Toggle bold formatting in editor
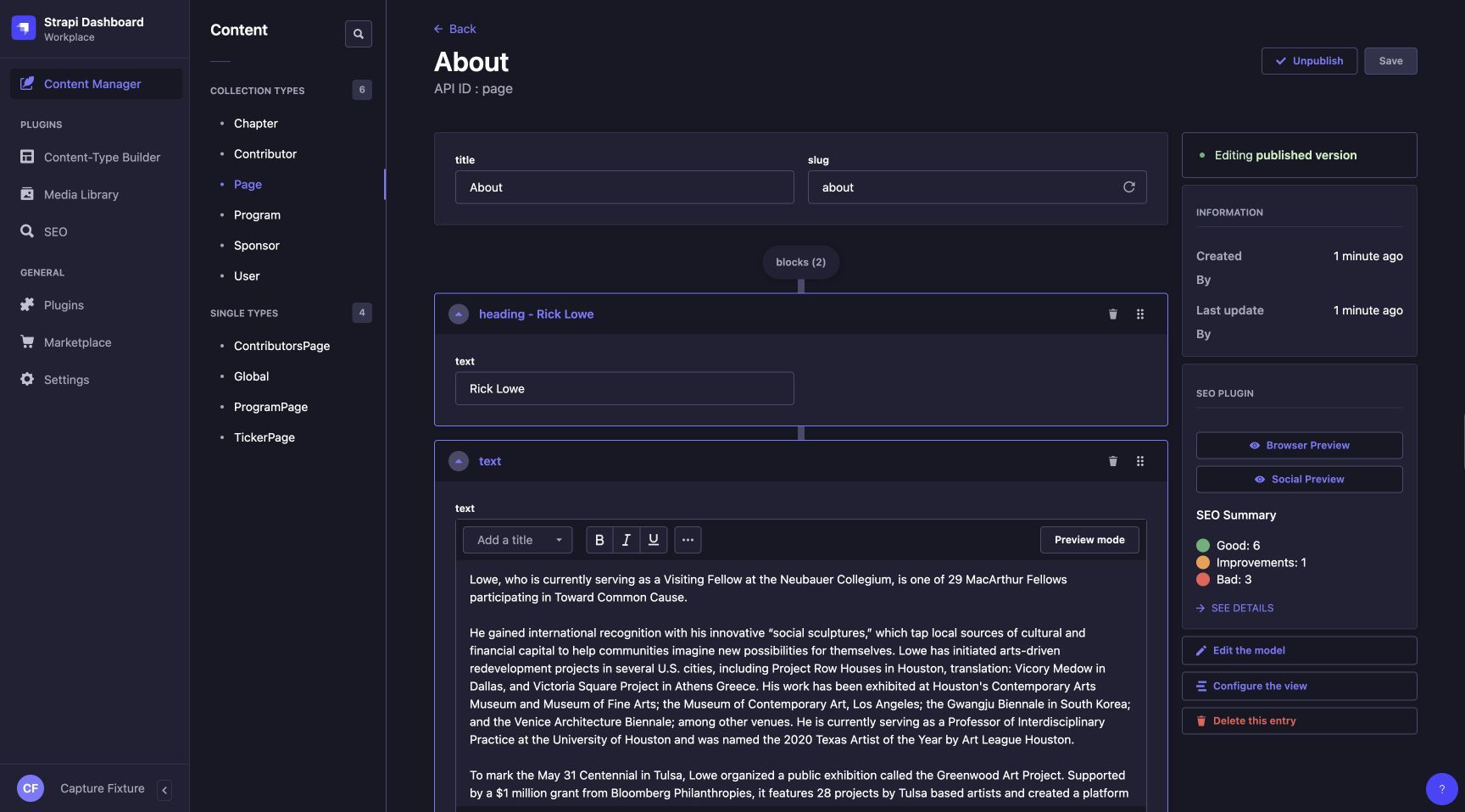 point(599,540)
